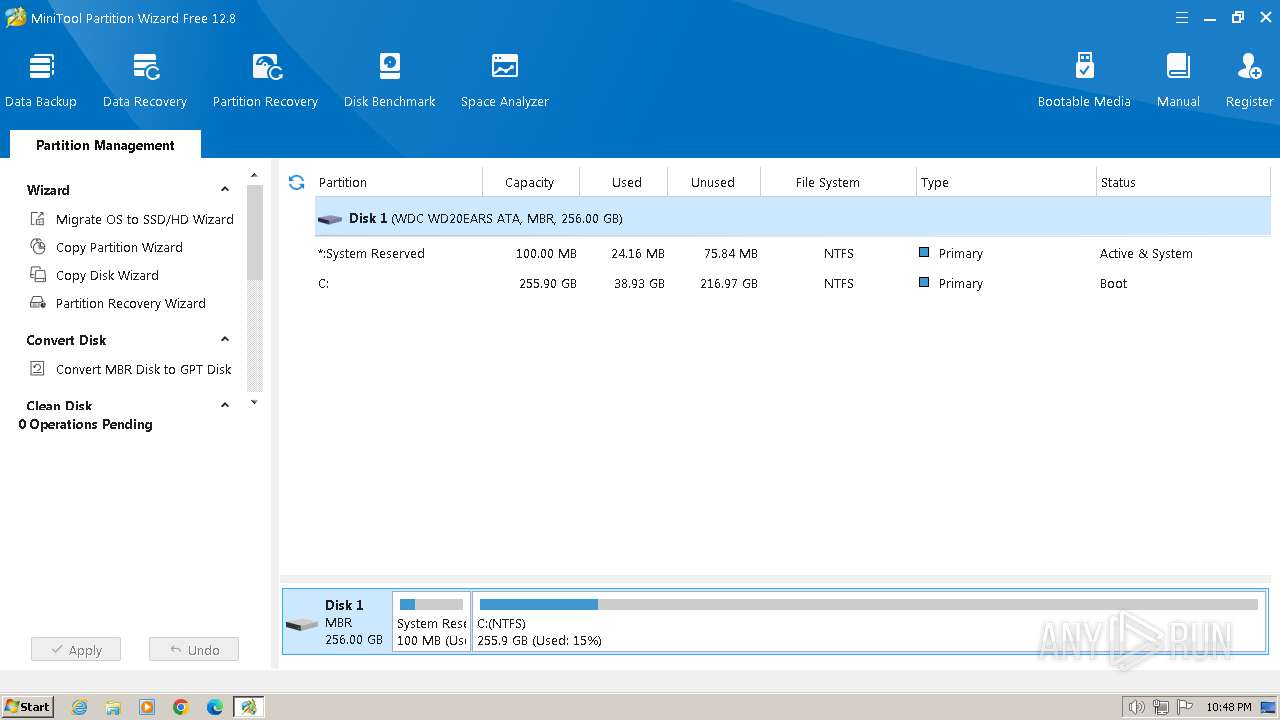Click the C: usage bar in disk map
The width and height of the screenshot is (1280, 720).
point(869,604)
